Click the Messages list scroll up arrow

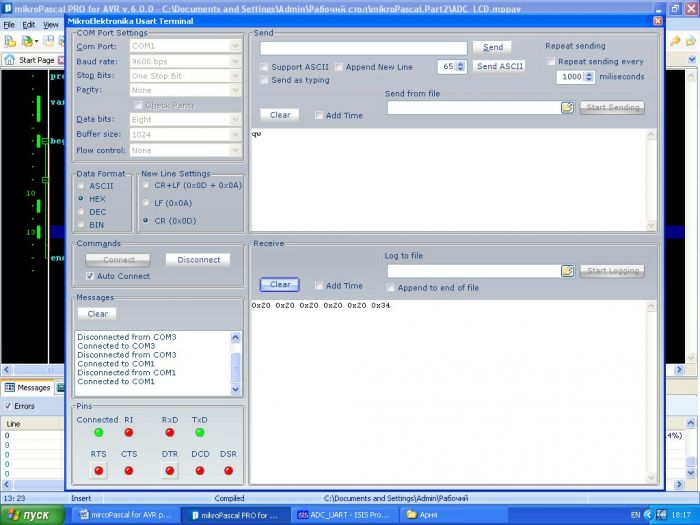pos(236,337)
